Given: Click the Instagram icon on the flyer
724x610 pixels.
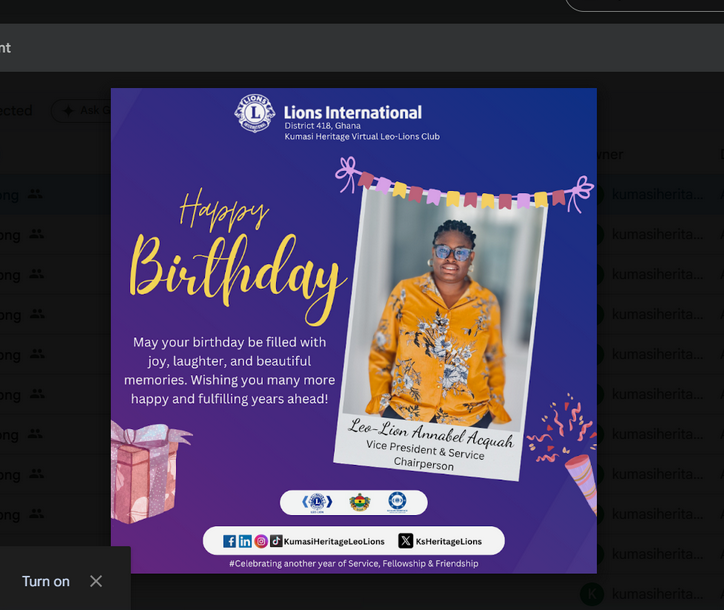Looking at the screenshot, I should pos(261,541).
